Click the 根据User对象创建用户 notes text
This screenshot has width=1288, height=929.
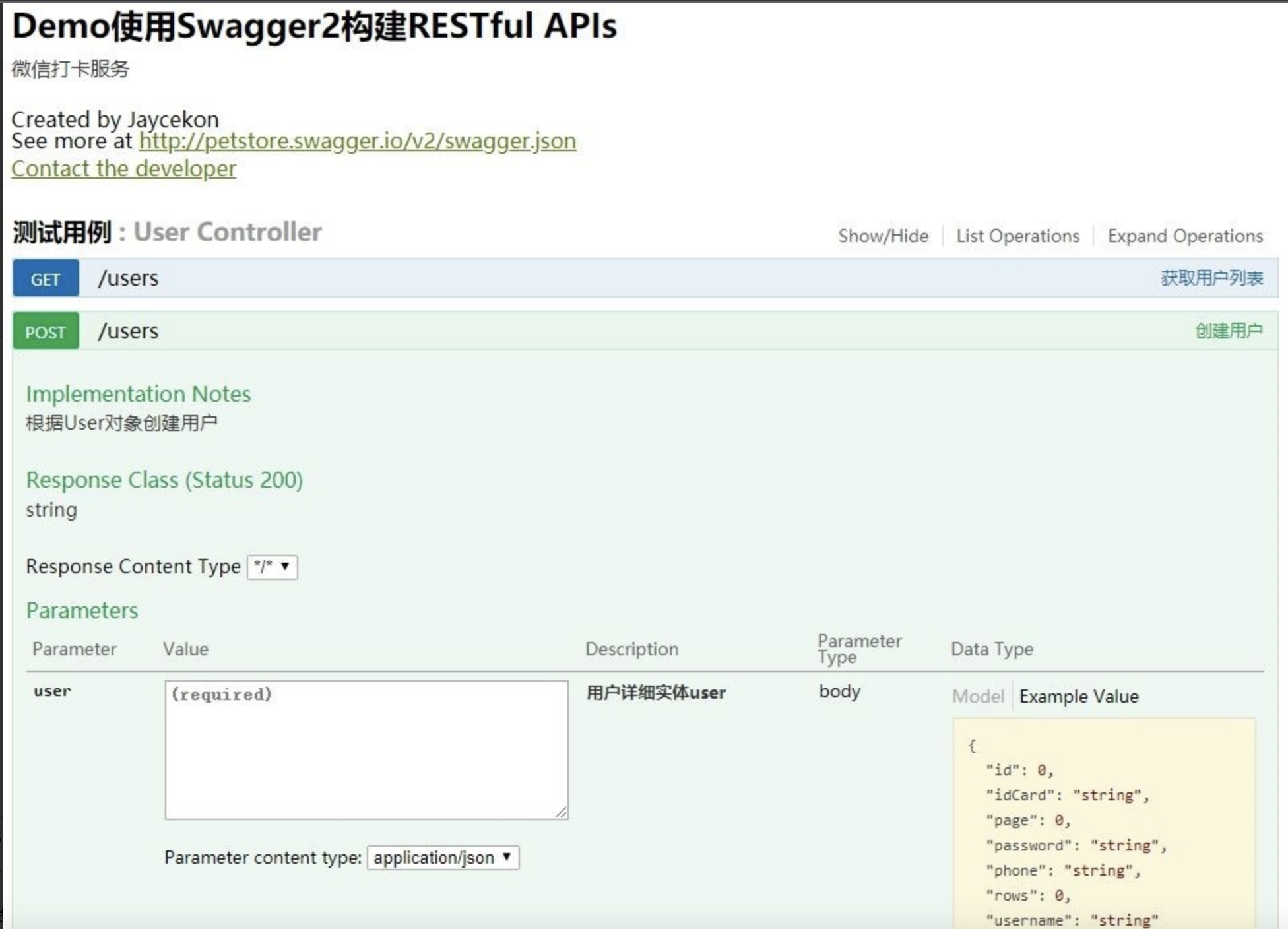pos(121,423)
